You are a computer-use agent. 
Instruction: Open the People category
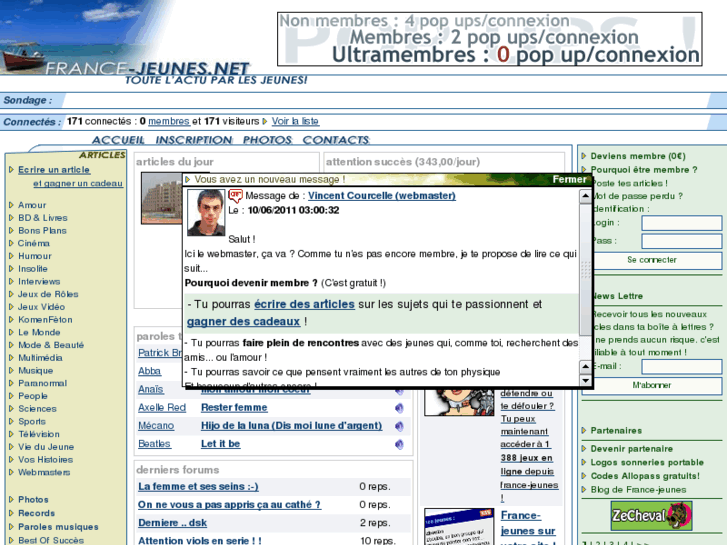(32, 396)
